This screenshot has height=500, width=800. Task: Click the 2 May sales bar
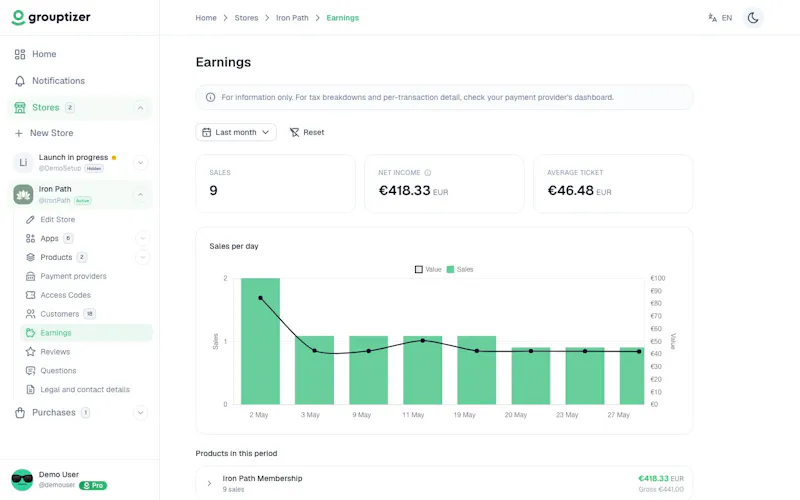(x=260, y=341)
